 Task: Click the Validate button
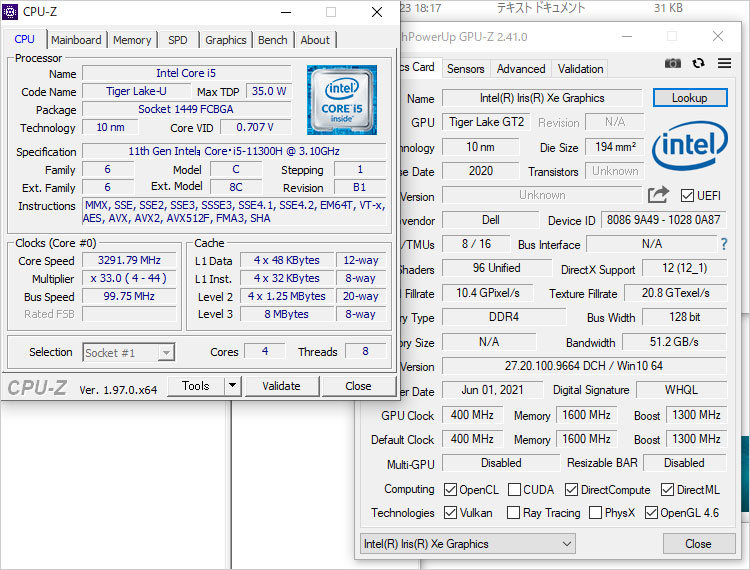(281, 386)
